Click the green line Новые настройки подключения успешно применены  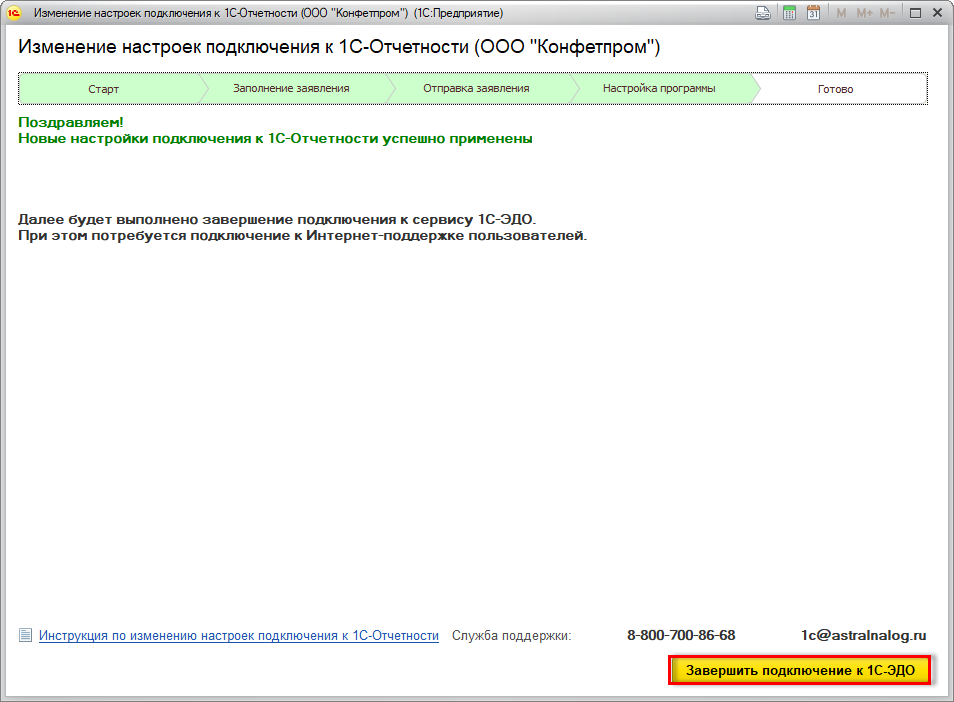point(275,139)
